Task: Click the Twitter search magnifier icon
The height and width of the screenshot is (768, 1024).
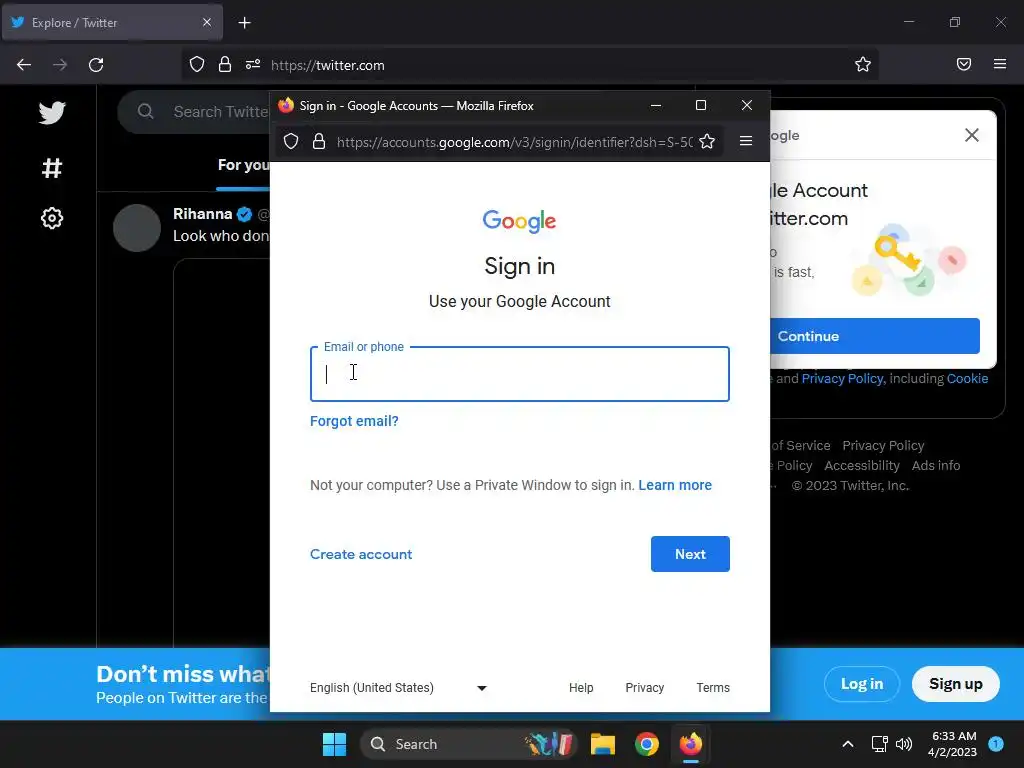Action: click(x=146, y=112)
